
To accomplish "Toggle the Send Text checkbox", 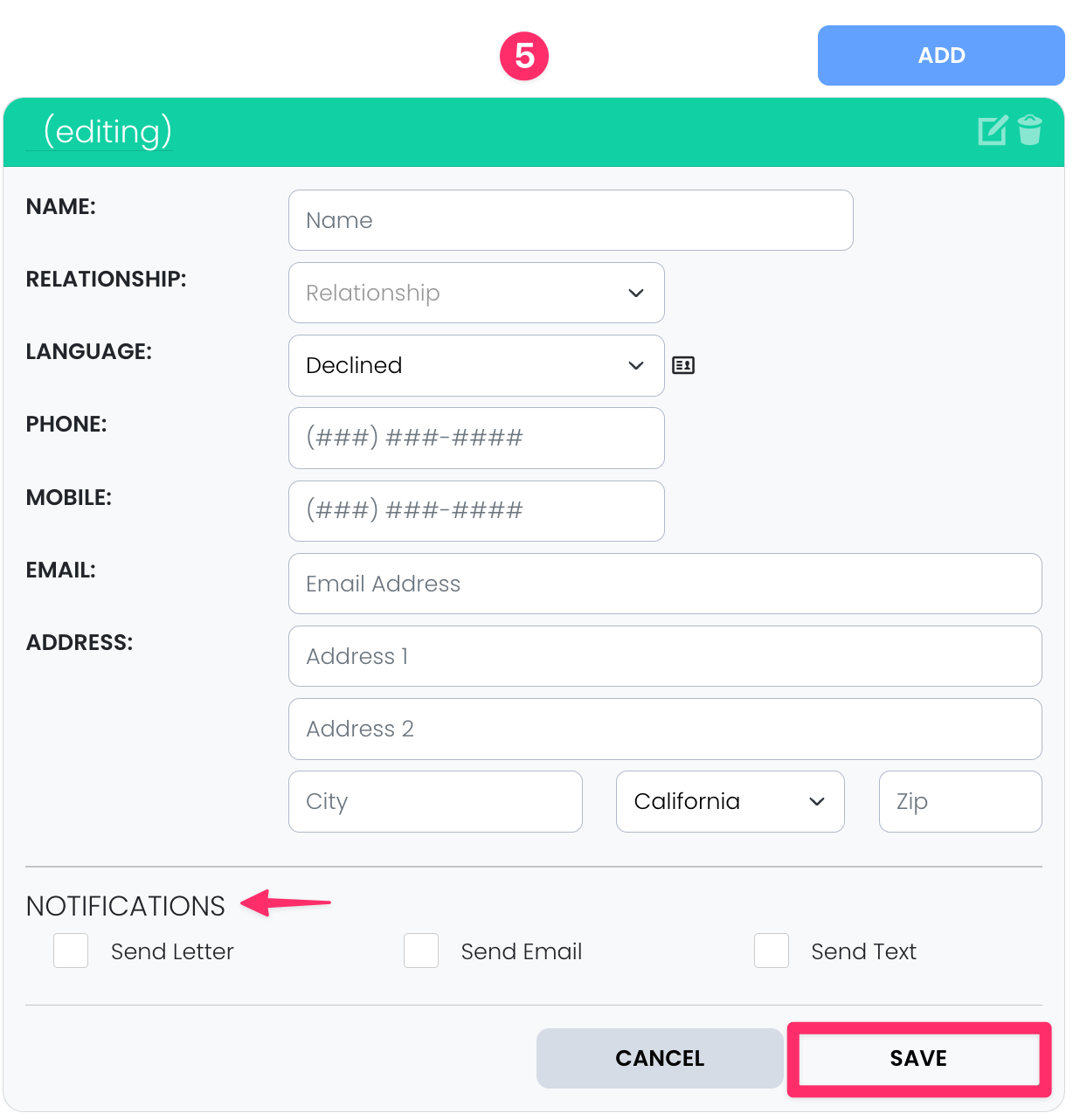I will pos(772,951).
